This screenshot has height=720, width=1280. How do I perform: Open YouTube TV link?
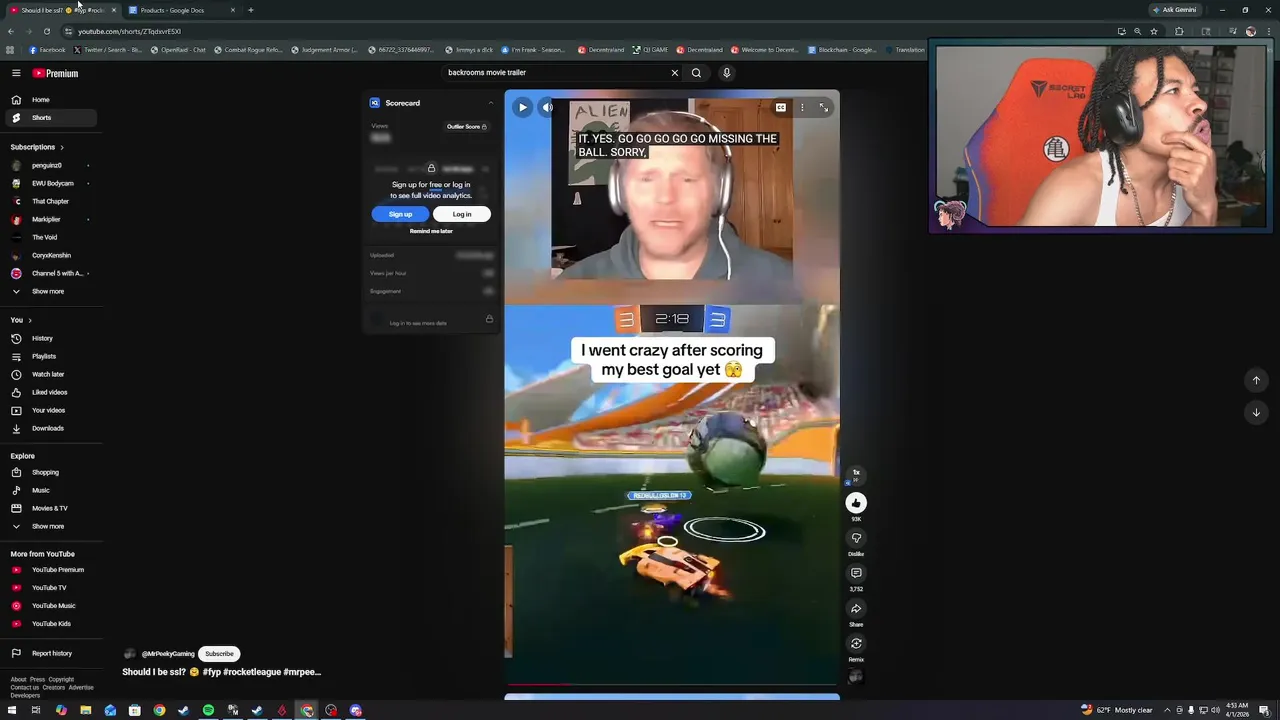click(x=49, y=588)
